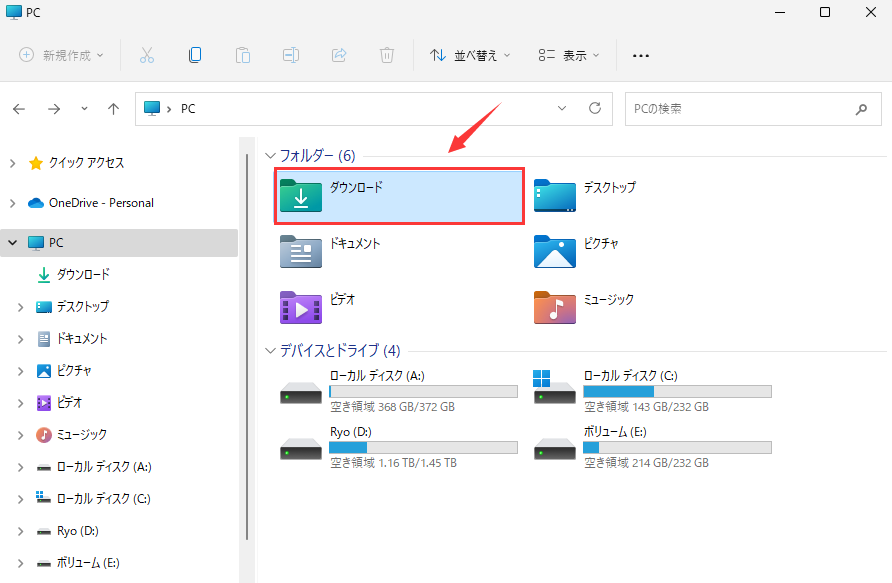Cut item using the scissors icon

(147, 55)
